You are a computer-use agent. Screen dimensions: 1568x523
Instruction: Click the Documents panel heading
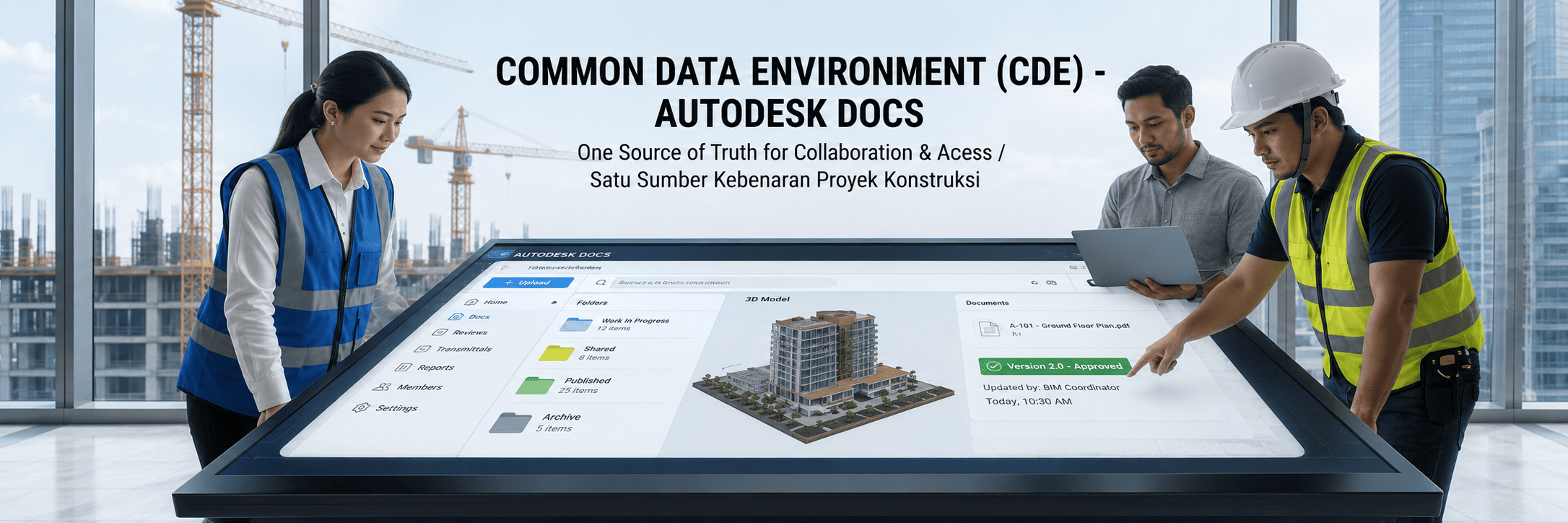pyautogui.click(x=988, y=303)
